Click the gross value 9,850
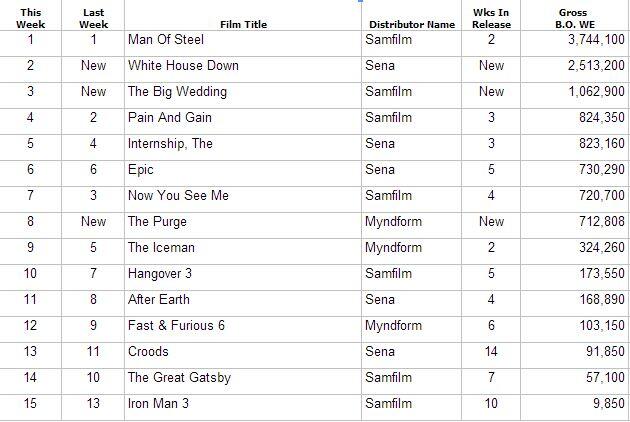 [609, 403]
